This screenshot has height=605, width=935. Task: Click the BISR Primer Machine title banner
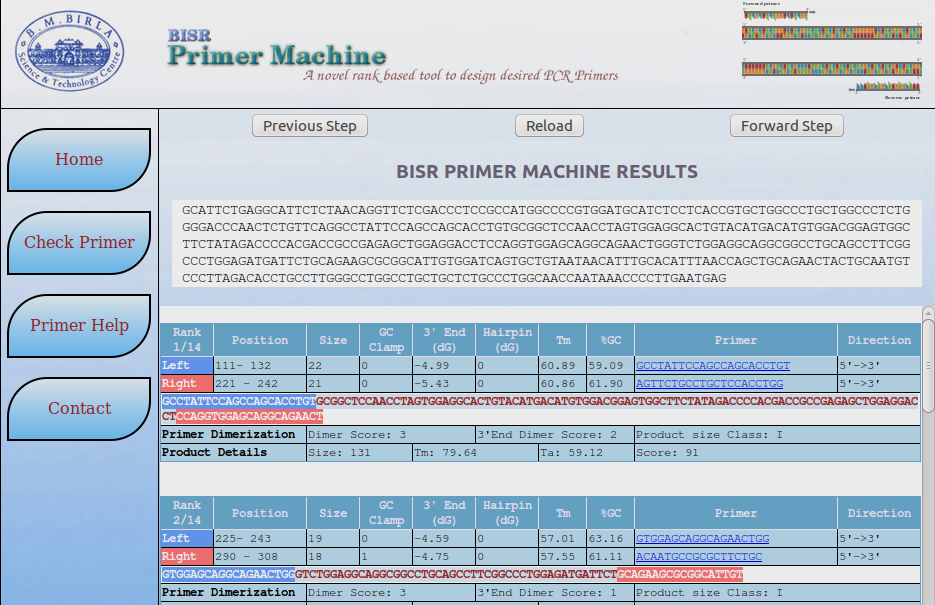tap(277, 48)
